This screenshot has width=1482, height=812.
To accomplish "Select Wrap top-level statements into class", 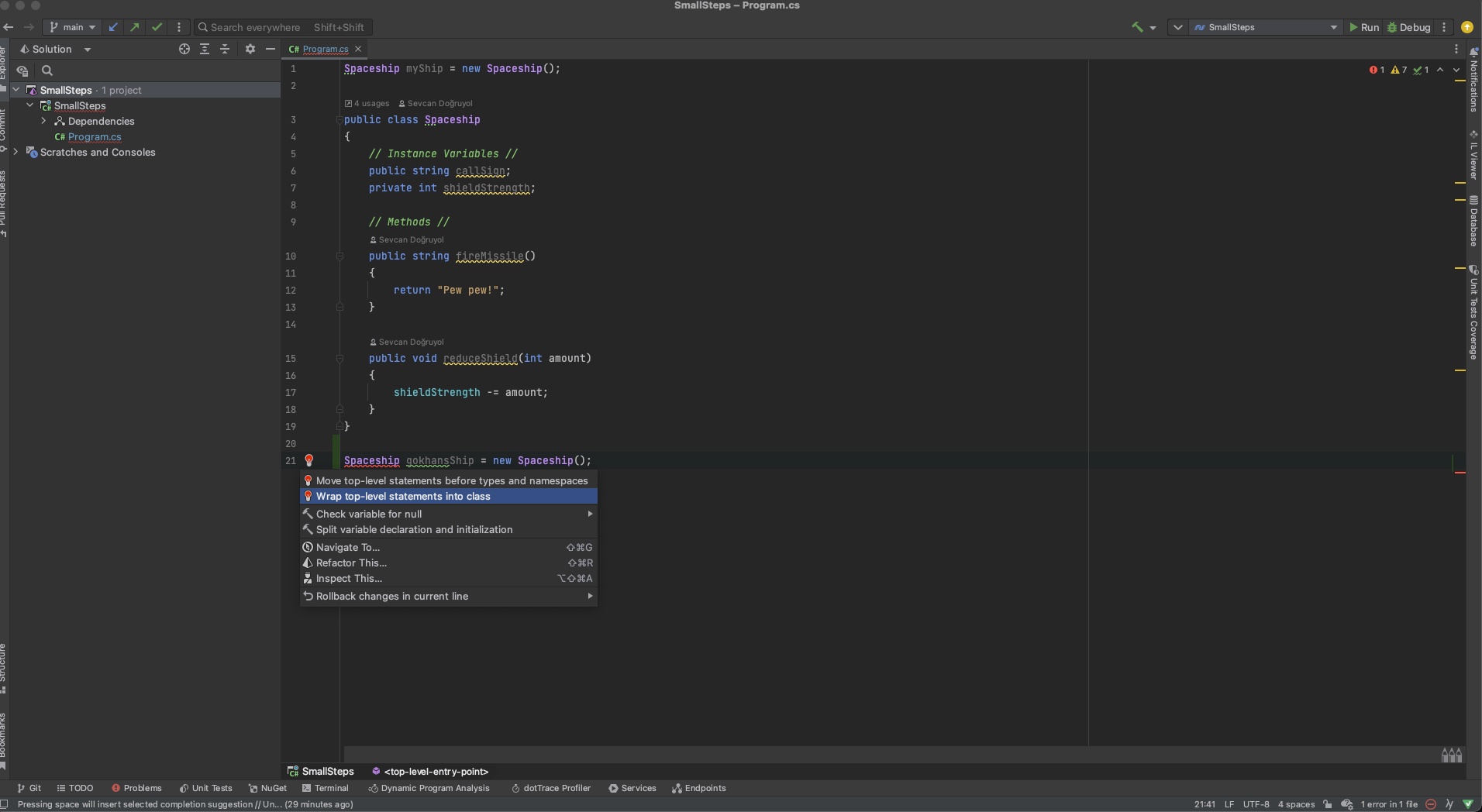I will point(403,497).
